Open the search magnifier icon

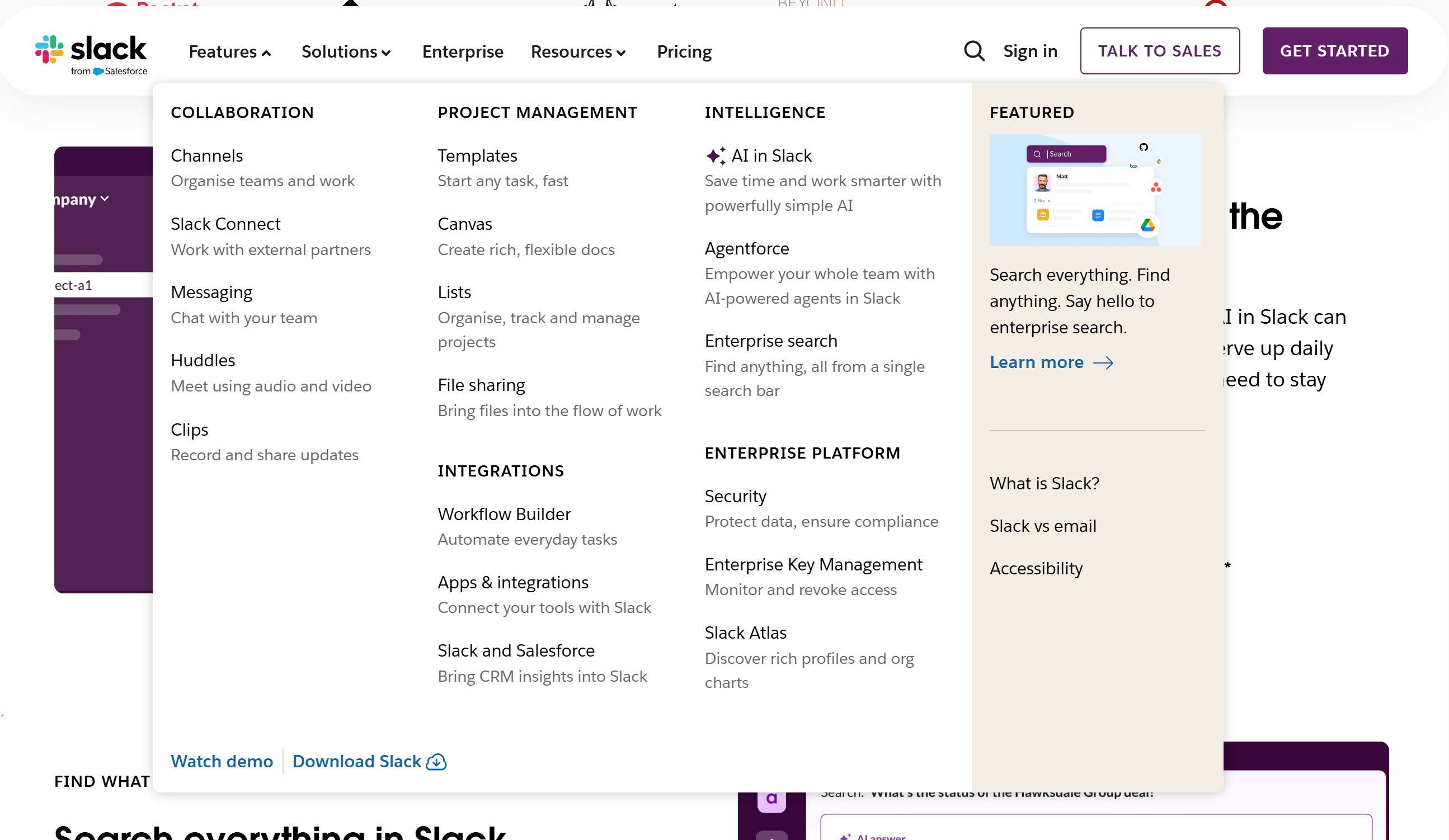click(x=974, y=50)
